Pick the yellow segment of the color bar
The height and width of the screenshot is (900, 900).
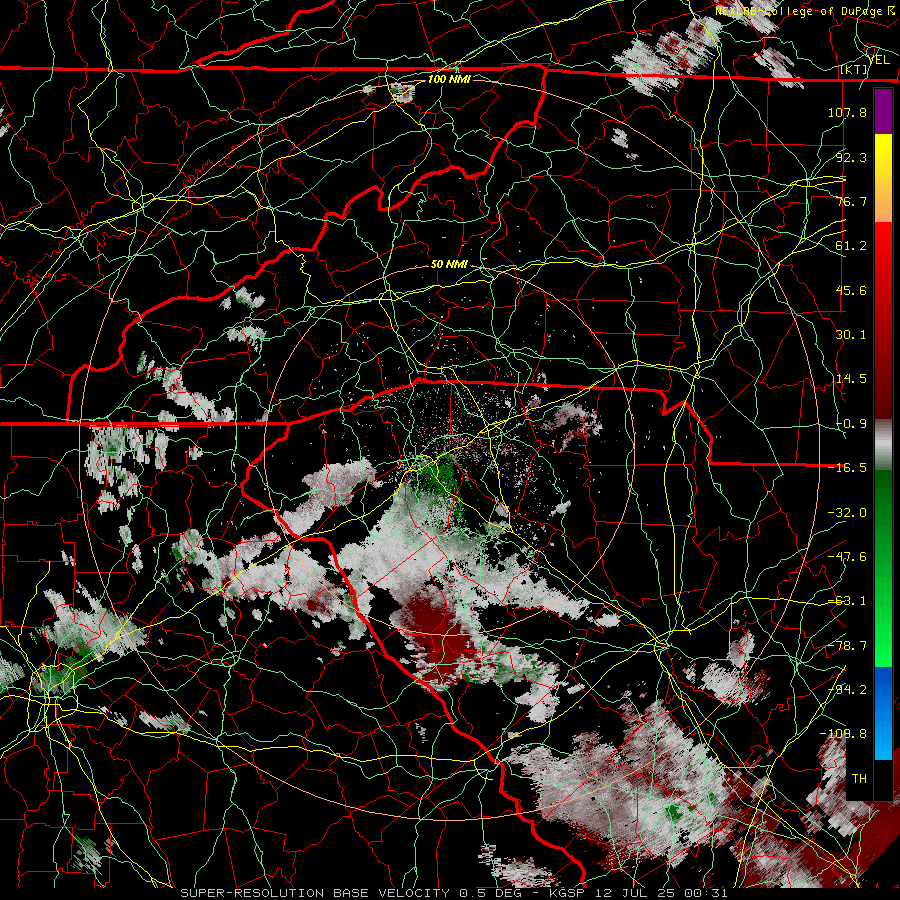click(x=883, y=152)
